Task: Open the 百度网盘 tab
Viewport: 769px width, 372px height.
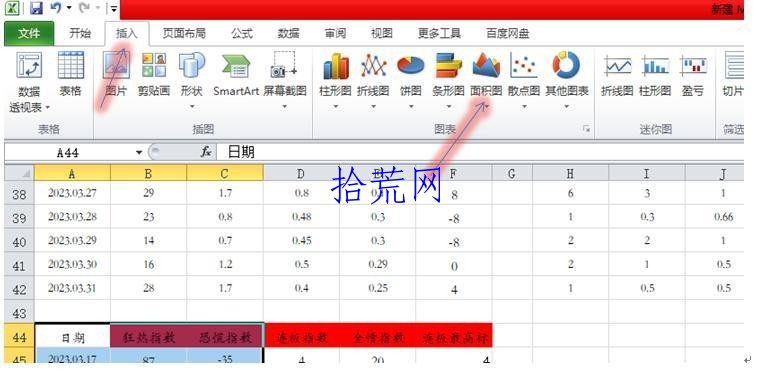Action: [508, 33]
